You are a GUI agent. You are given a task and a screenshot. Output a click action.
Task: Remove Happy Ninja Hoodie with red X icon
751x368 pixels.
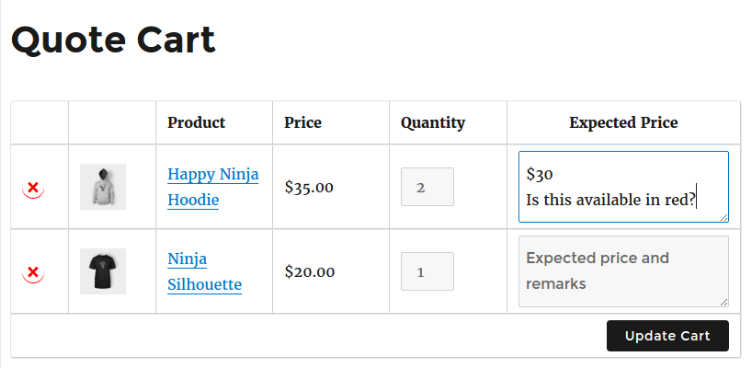click(33, 187)
